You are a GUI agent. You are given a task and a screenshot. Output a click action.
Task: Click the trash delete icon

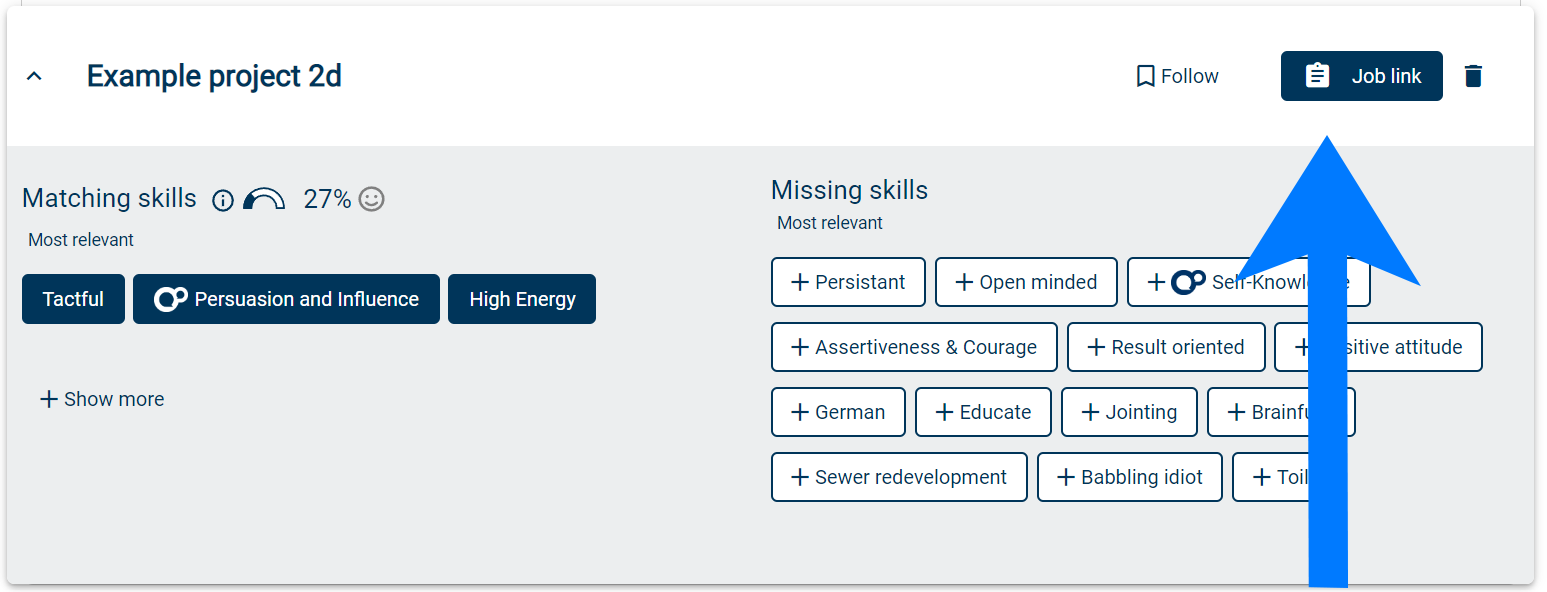click(1473, 75)
